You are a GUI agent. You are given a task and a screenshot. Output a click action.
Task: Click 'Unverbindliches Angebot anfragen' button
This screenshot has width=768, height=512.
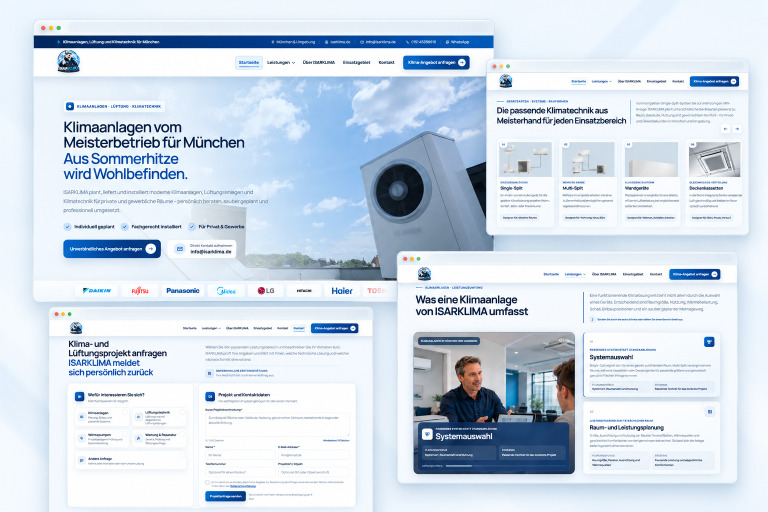click(112, 249)
